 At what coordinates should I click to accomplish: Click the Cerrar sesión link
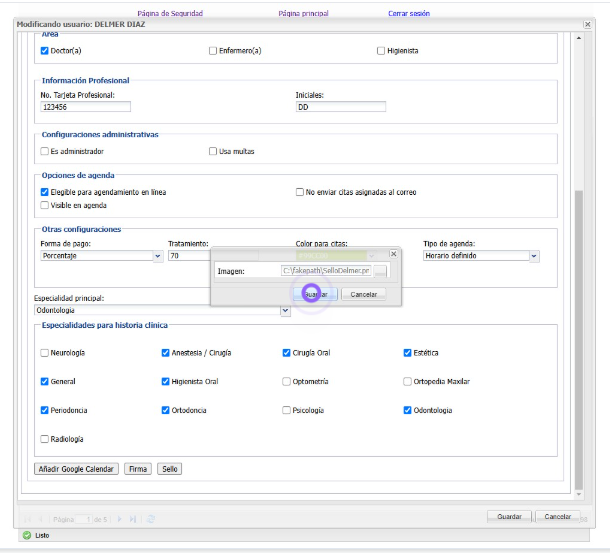point(408,13)
